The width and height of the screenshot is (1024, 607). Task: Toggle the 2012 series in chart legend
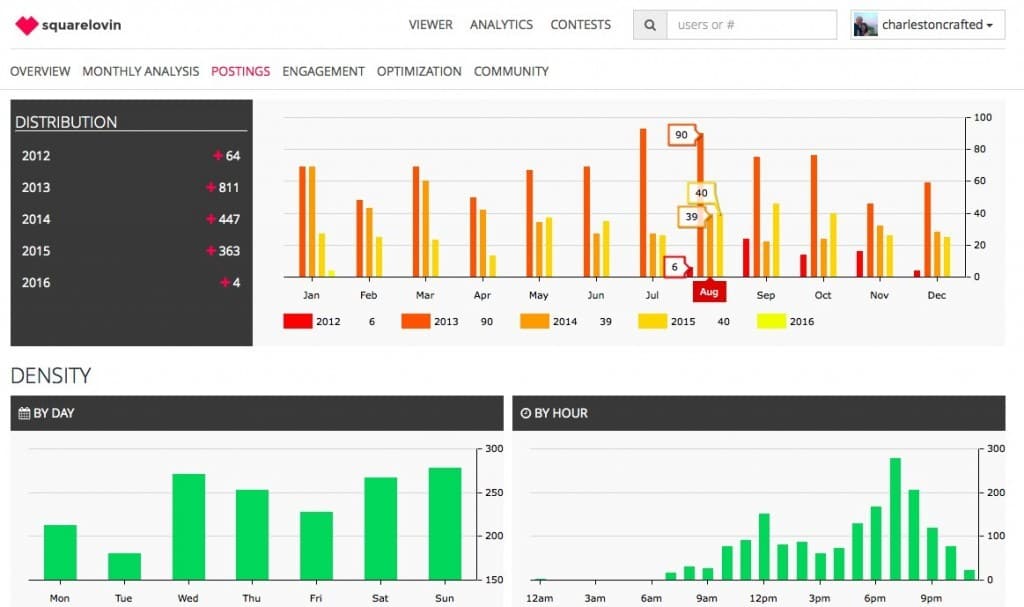(x=298, y=321)
